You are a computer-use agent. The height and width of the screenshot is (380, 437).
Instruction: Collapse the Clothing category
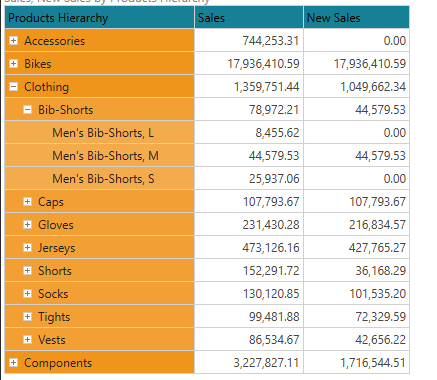pos(13,87)
